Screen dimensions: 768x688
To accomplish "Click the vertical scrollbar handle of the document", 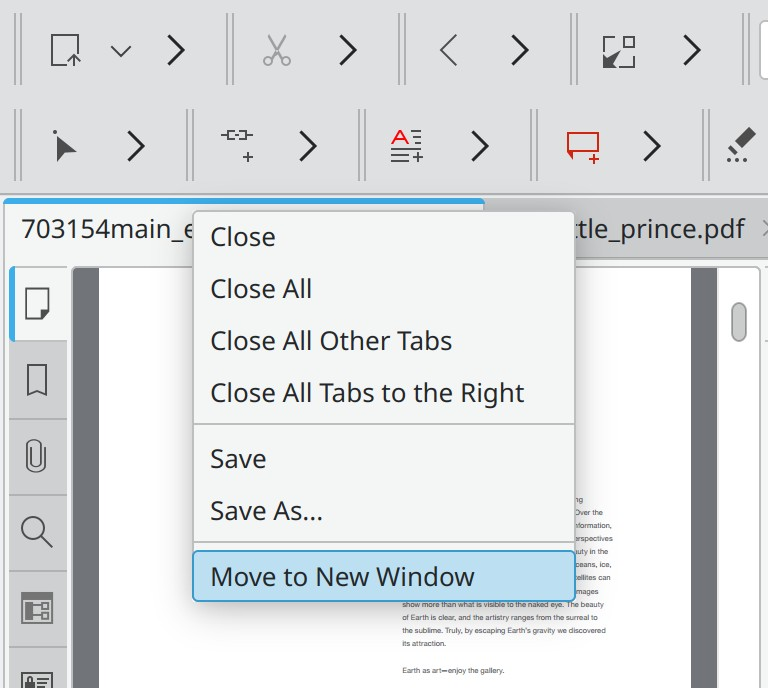I will coord(739,322).
